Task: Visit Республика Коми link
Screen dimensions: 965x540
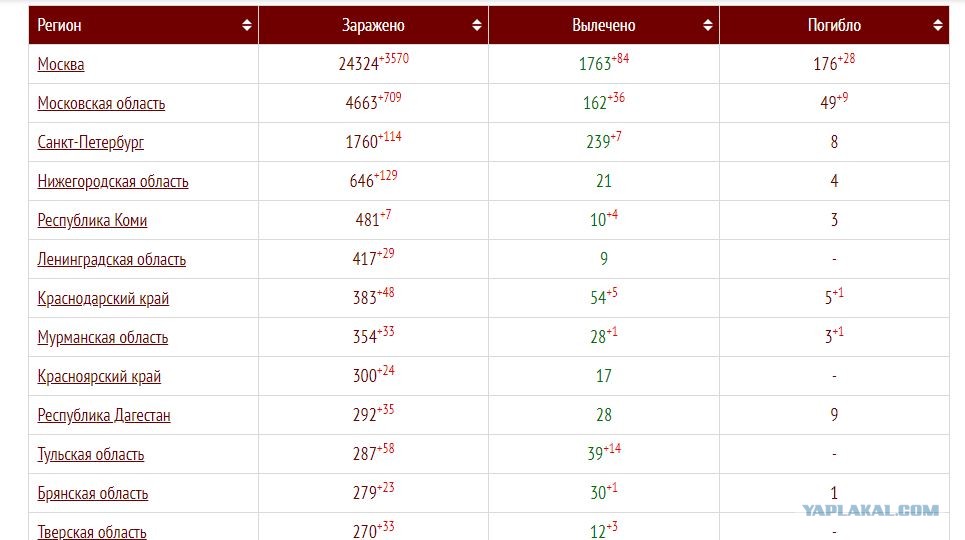Action: click(x=92, y=220)
